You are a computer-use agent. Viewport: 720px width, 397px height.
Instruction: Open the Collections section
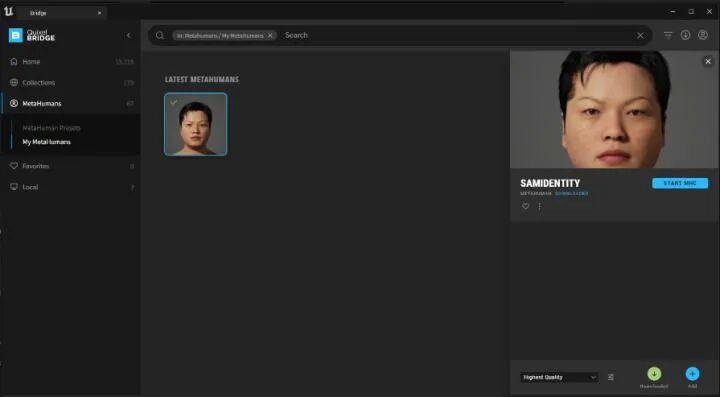[x=71, y=83]
